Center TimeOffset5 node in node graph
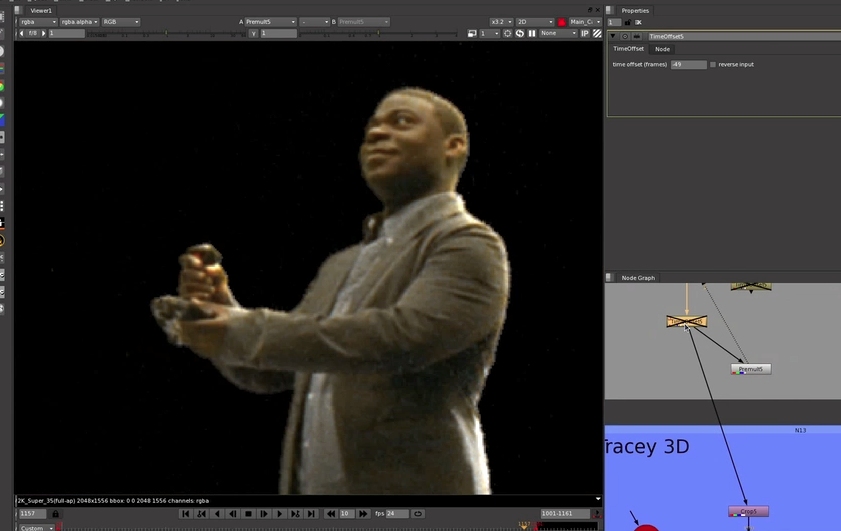The image size is (841, 531). pyautogui.click(x=625, y=36)
